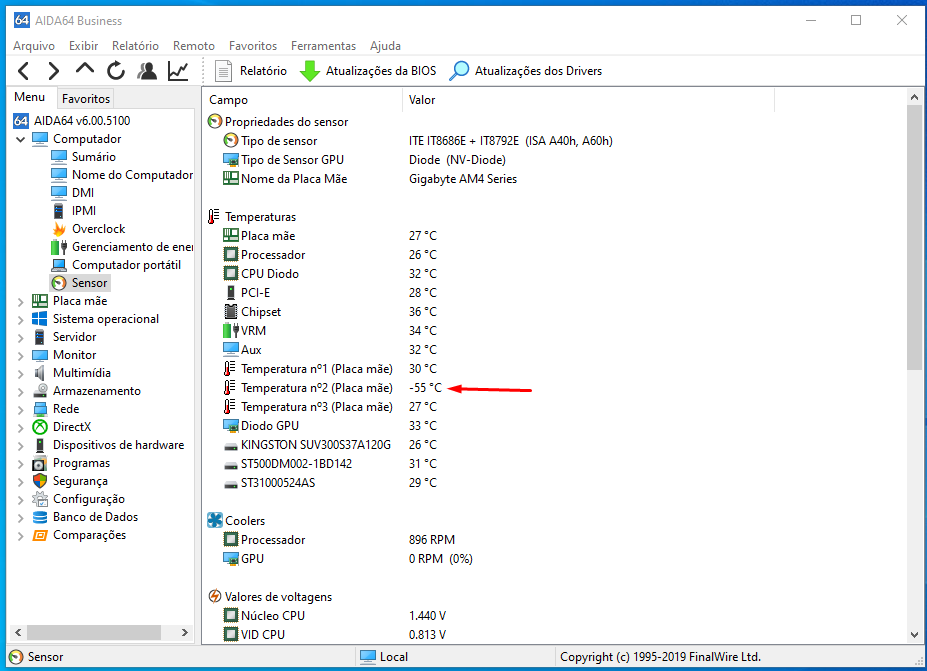Open the Ferramentas menu
Image resolution: width=927 pixels, height=671 pixels.
tap(323, 46)
